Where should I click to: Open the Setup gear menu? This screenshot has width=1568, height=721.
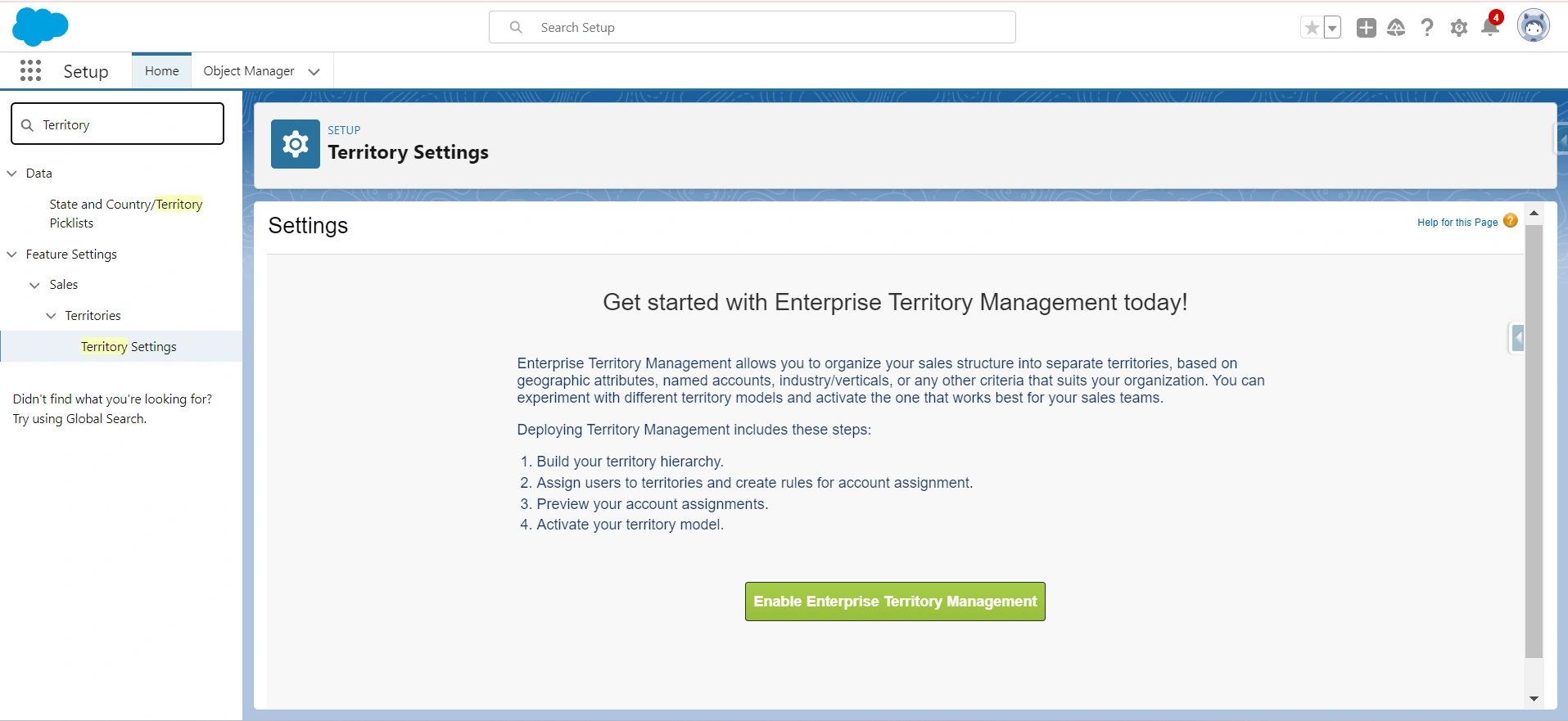1458,28
